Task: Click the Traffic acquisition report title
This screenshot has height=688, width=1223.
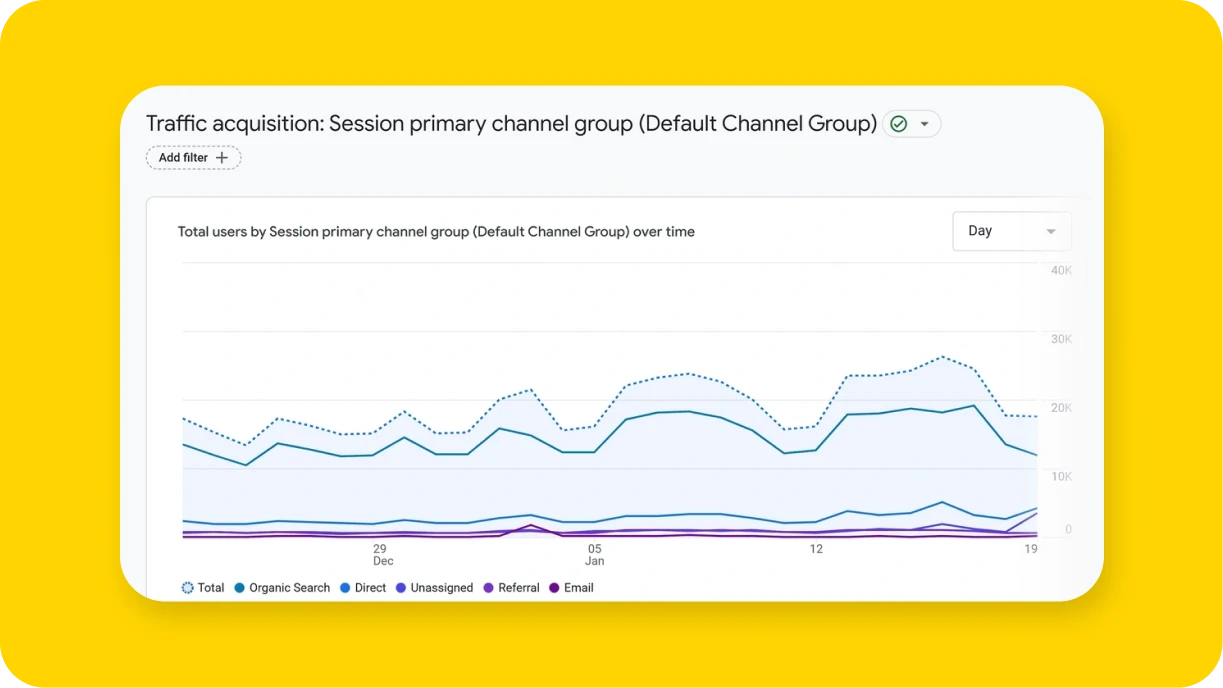Action: (510, 123)
